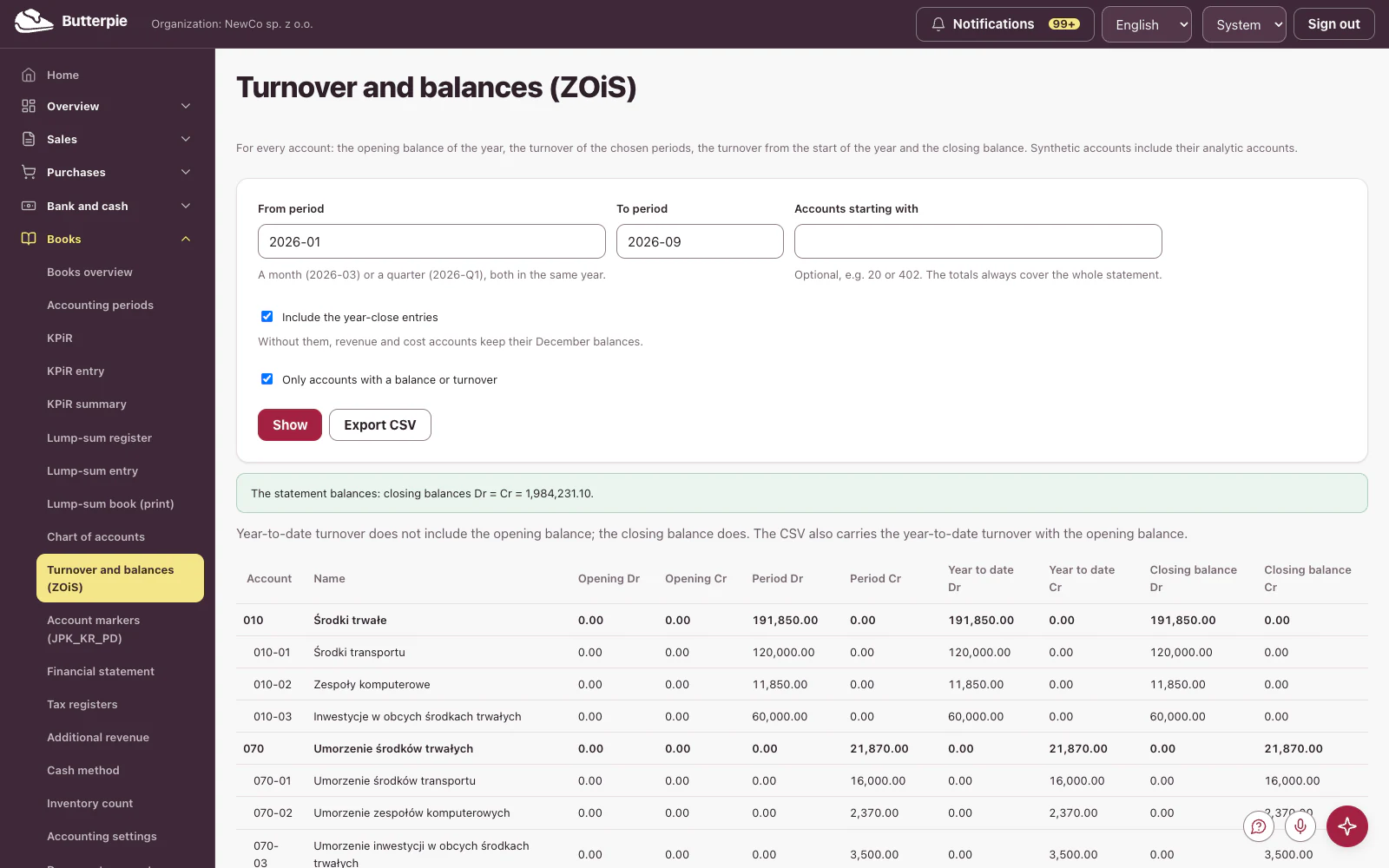Open the System theme dropdown
The height and width of the screenshot is (868, 1389).
(1244, 24)
